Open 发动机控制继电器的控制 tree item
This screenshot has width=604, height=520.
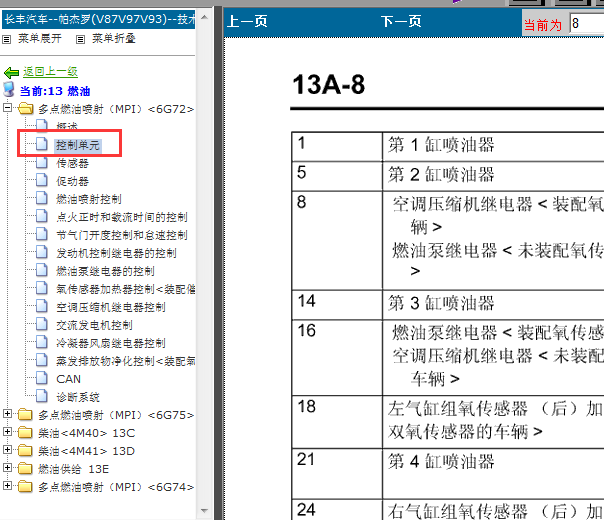tap(116, 253)
